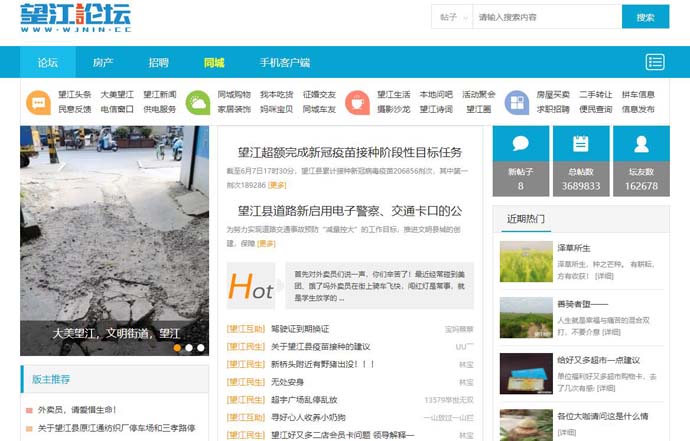Image resolution: width=690 pixels, height=441 pixels.
Task: Open the 同城购物 link
Action: point(234,94)
